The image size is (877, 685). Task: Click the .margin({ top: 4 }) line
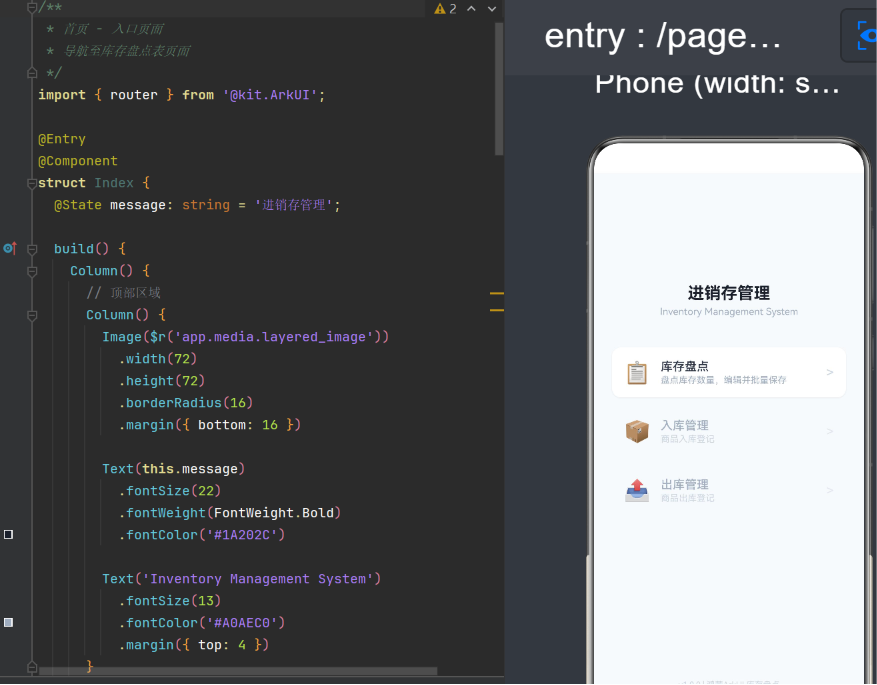pos(194,645)
